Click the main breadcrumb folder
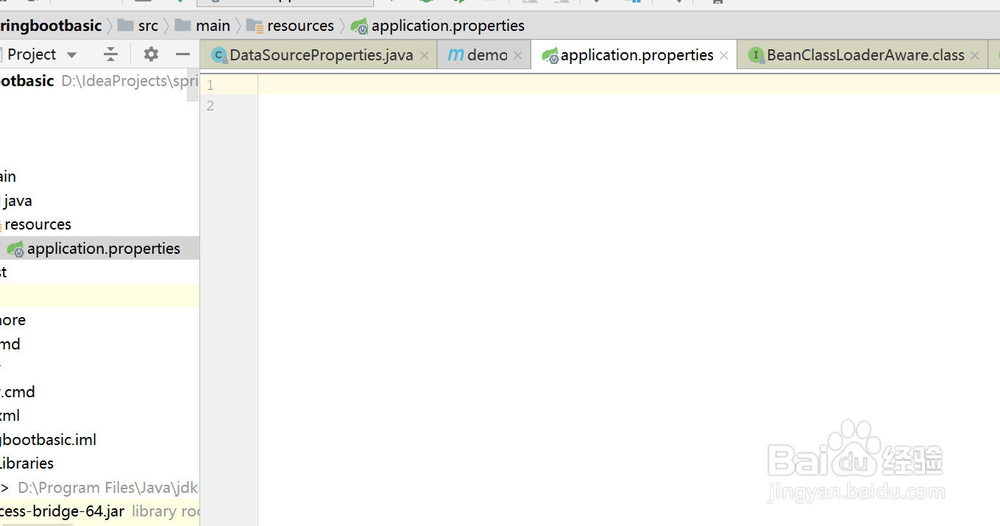Image resolution: width=1000 pixels, height=526 pixels. [202, 26]
